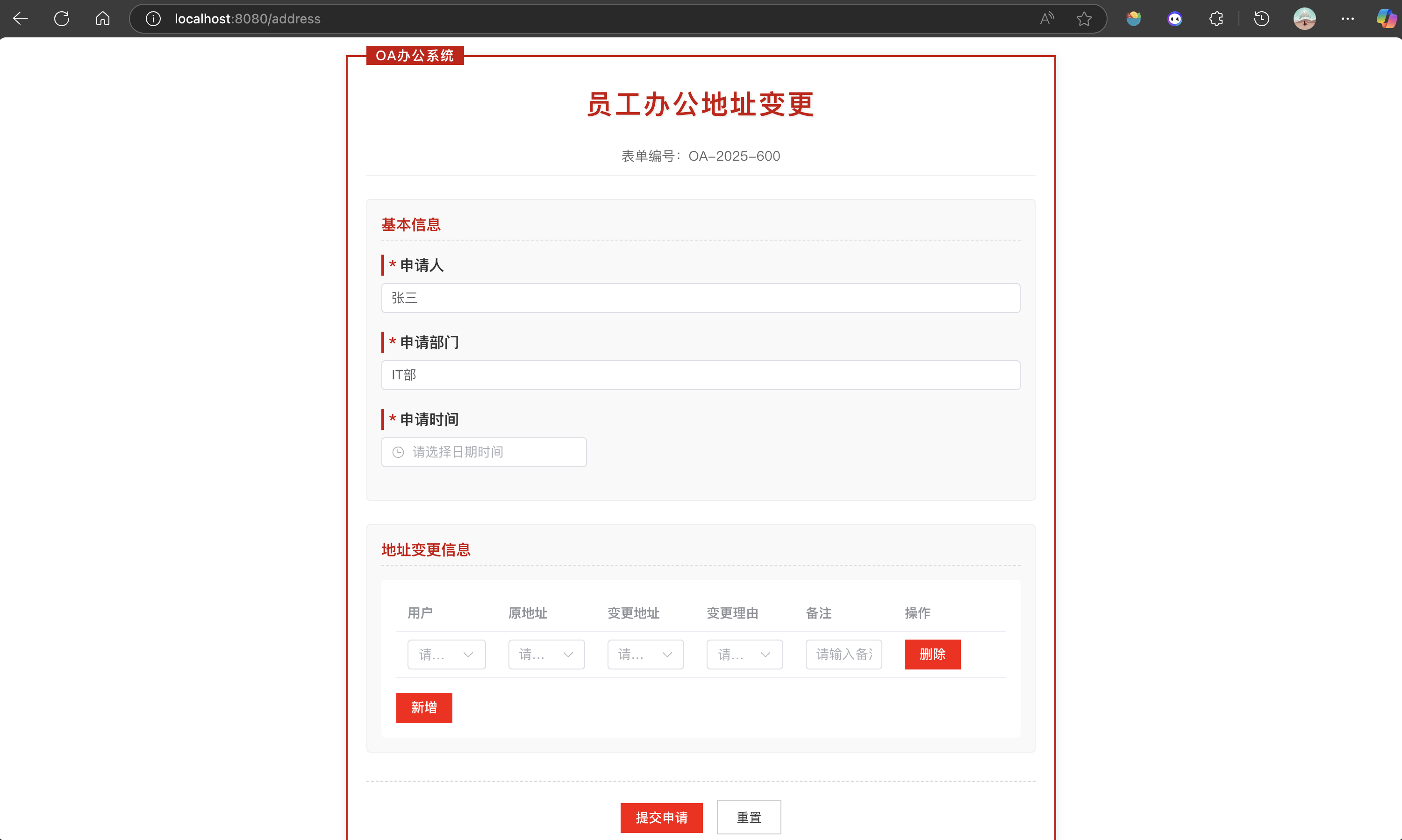Go to browser home page icon
The width and height of the screenshot is (1402, 840).
[102, 19]
